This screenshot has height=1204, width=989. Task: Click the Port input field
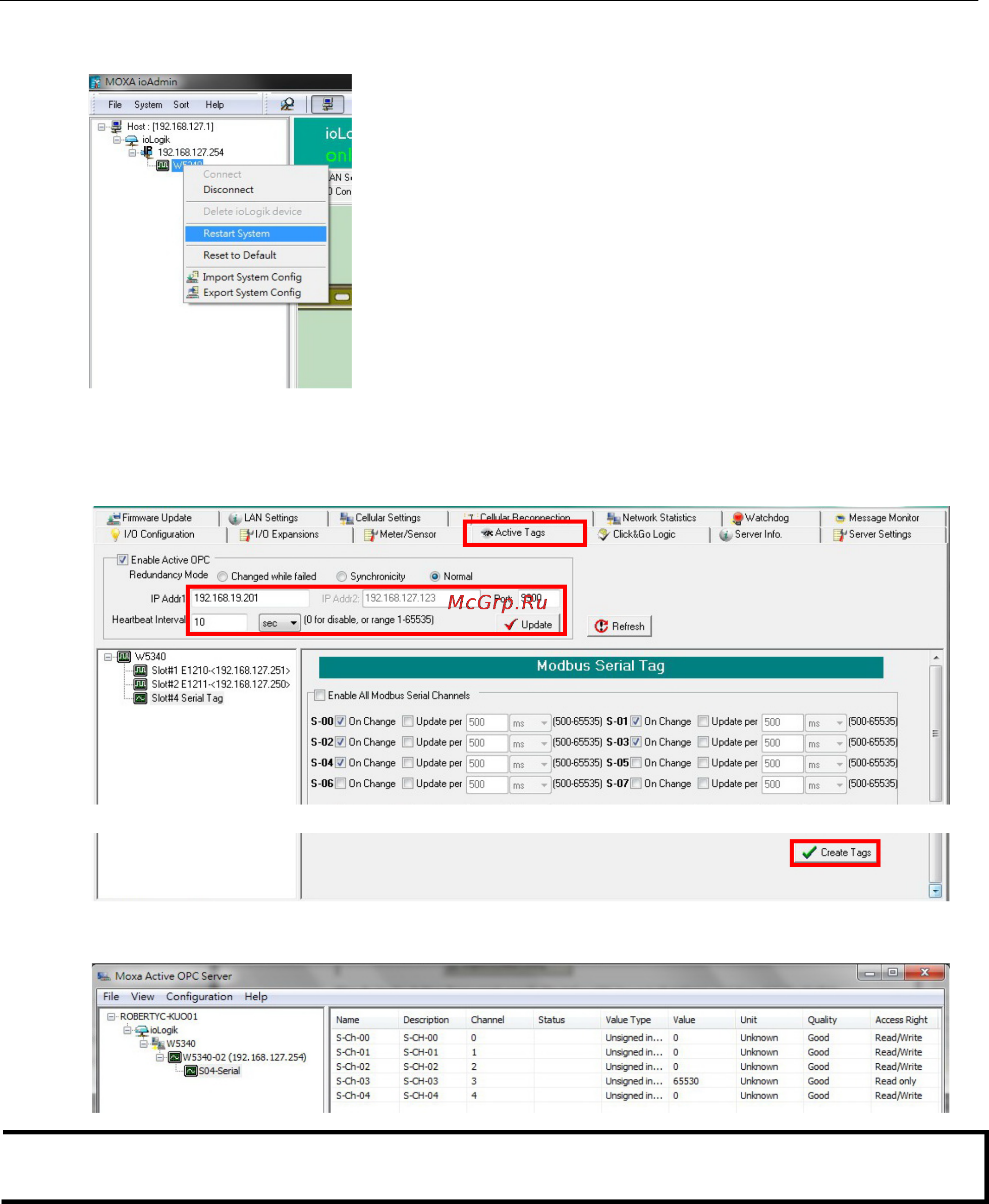click(539, 598)
